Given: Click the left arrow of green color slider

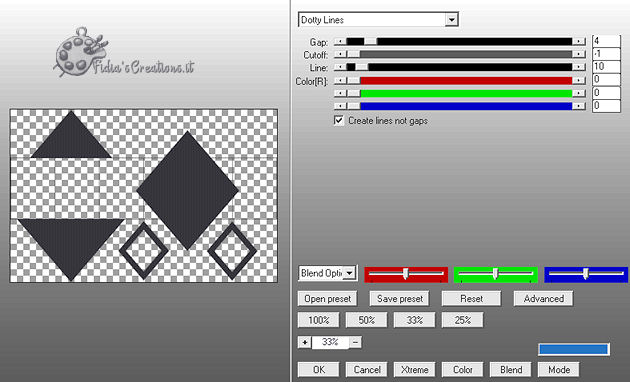Looking at the screenshot, I should [340, 93].
